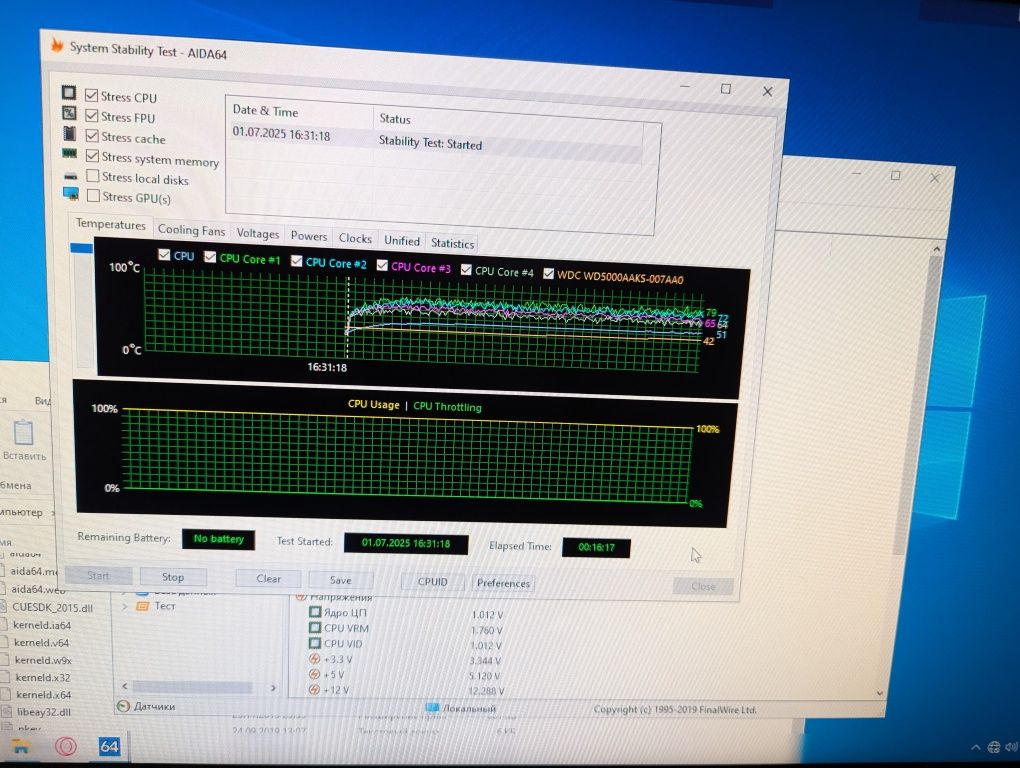Viewport: 1020px width, 768px height.
Task: Click the +12 V lightning icon
Action: [314, 689]
